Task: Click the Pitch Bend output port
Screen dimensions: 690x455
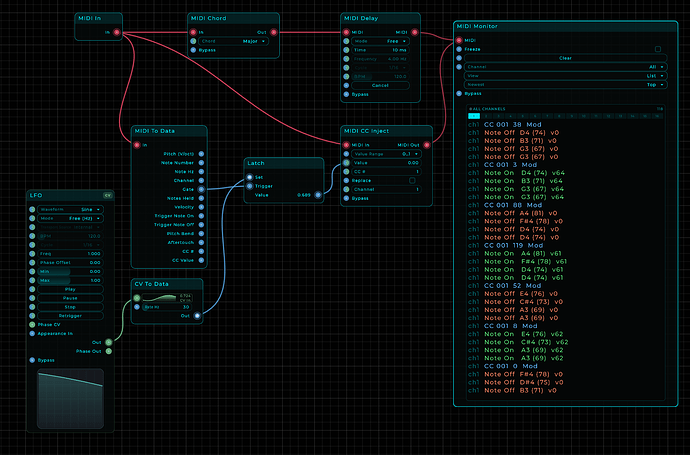Action: click(201, 234)
